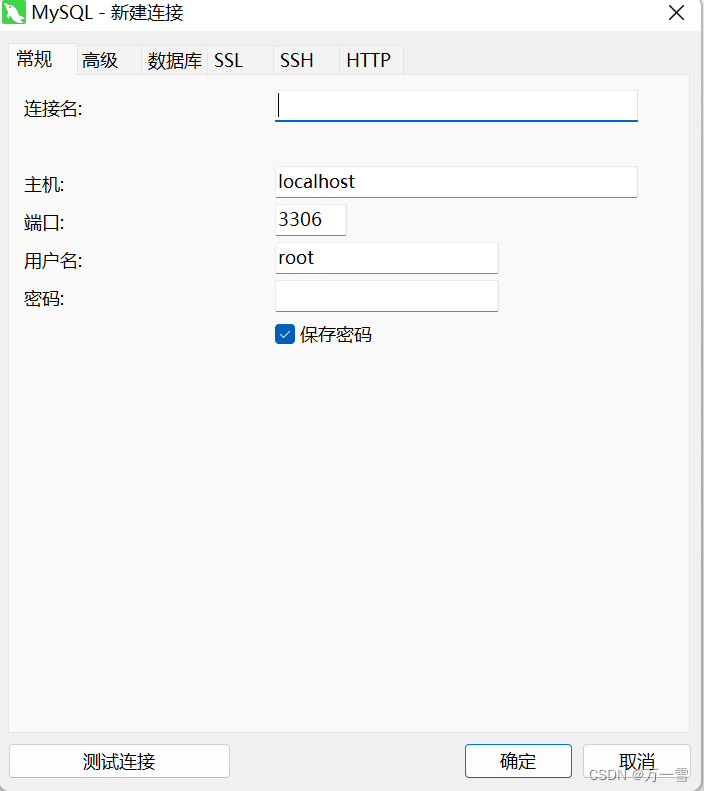Open the 数据库 tab

coord(174,61)
